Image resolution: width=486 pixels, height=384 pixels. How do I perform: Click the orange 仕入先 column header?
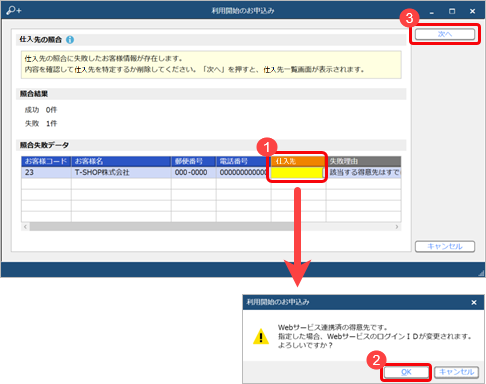tap(298, 161)
